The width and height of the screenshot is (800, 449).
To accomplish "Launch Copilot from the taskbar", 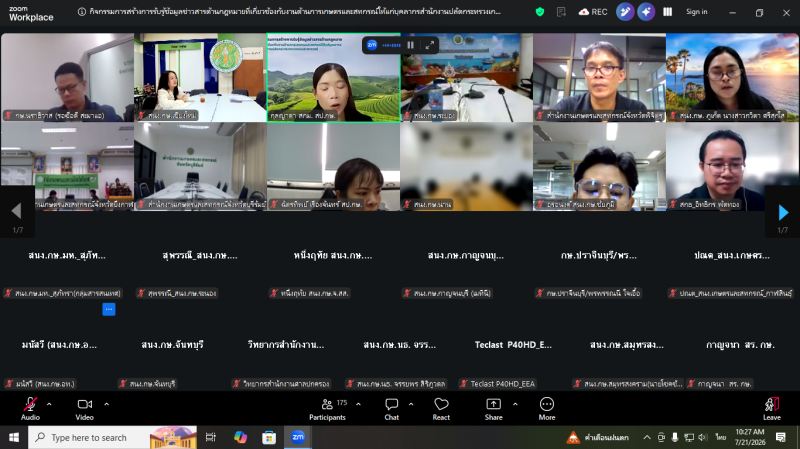I will coord(240,437).
